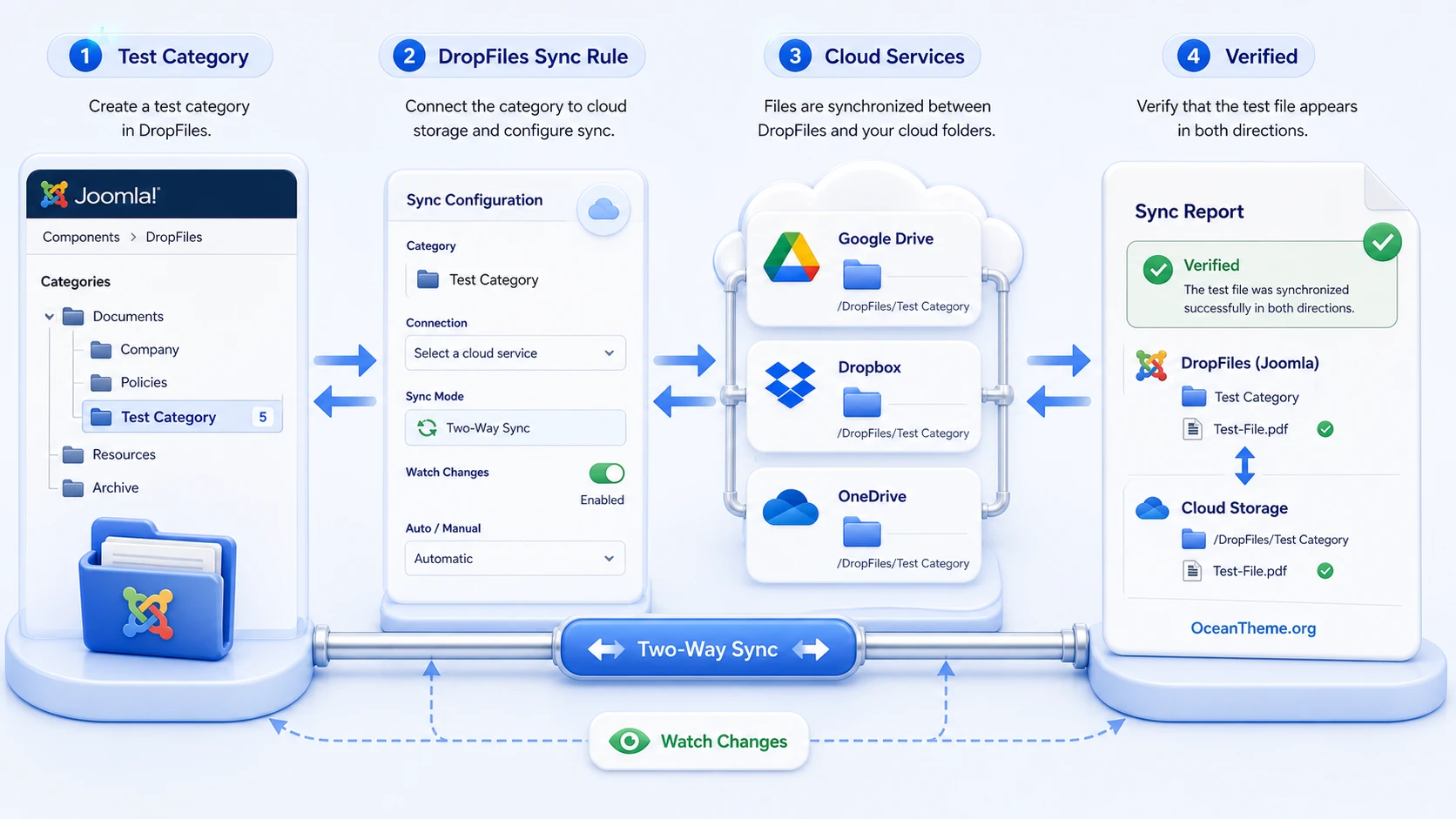Click the green eye icon in Watch Changes
Screen dimensions: 1456x819
[x=630, y=742]
